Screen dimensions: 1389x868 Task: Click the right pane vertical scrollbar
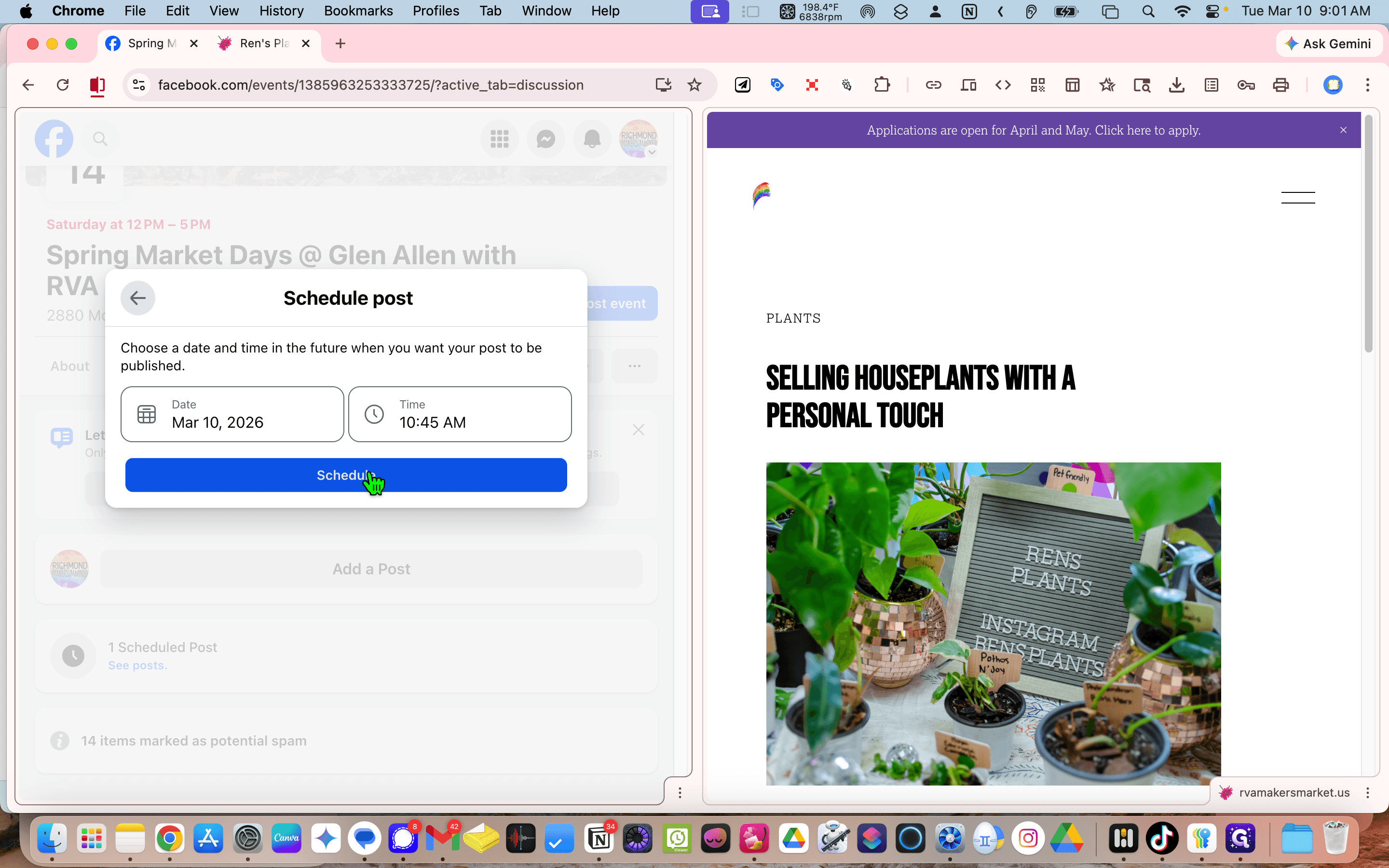coord(1368,234)
